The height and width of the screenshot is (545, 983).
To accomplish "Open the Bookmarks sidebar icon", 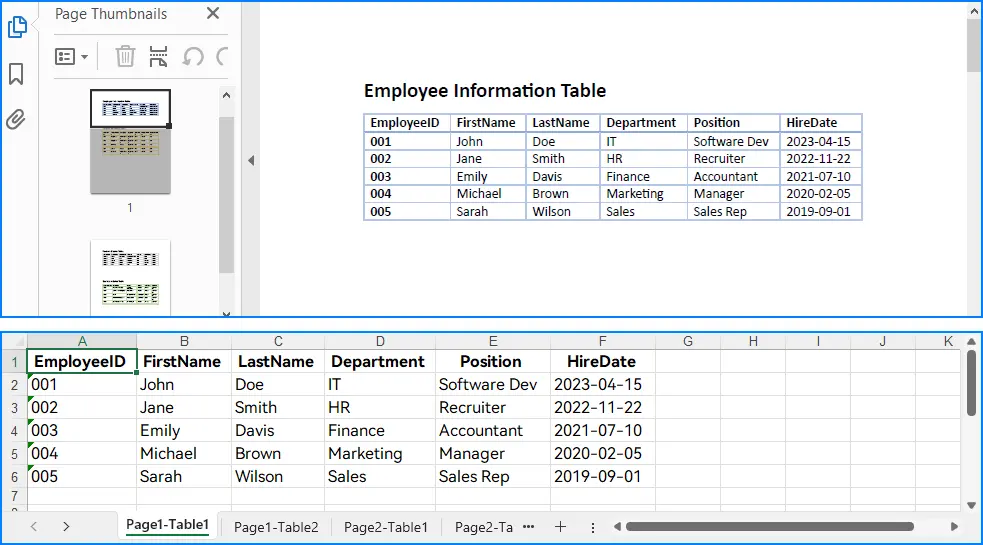I will coord(16,73).
